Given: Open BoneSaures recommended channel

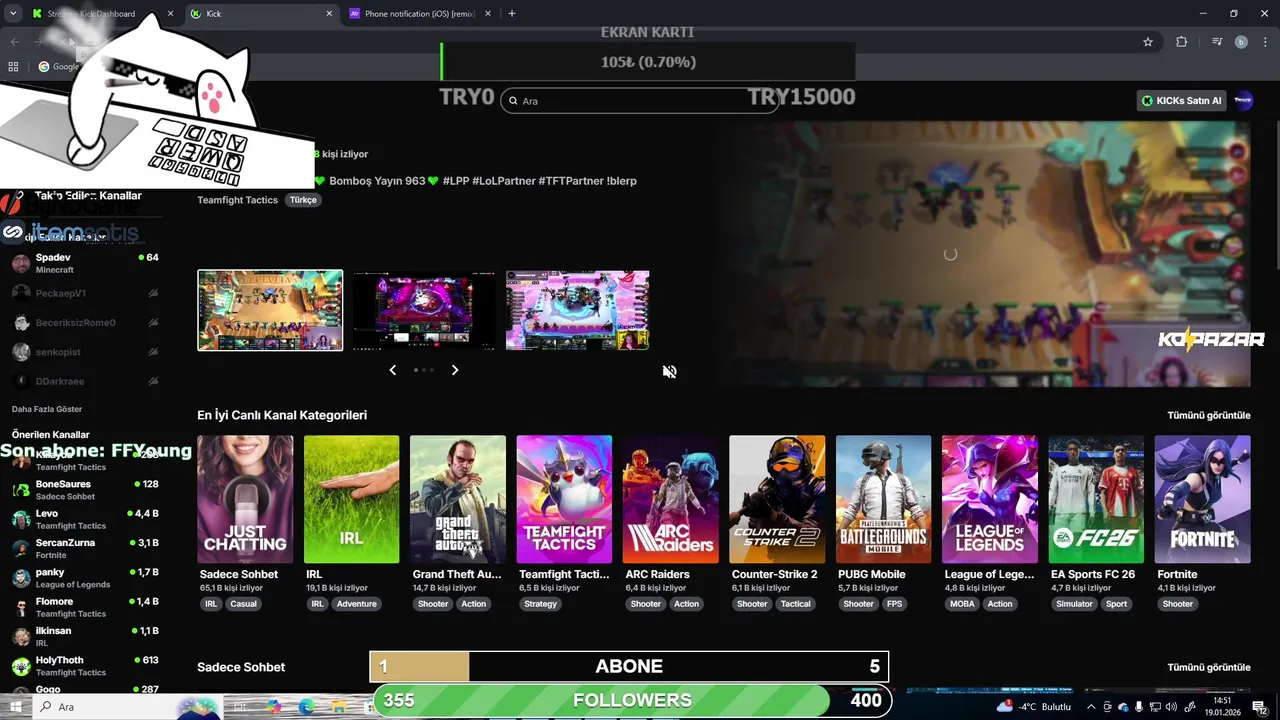Looking at the screenshot, I should pos(84,490).
